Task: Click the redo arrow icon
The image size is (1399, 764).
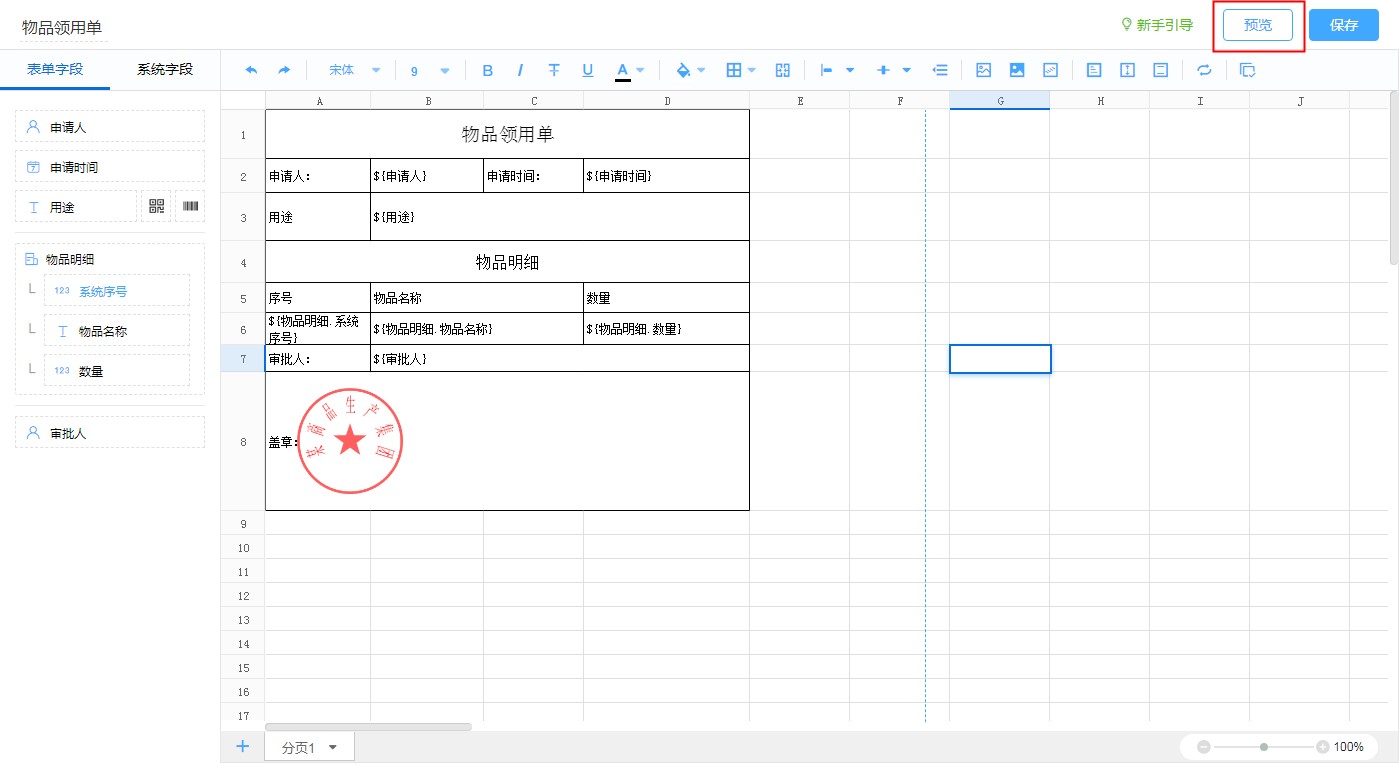Action: (x=284, y=70)
